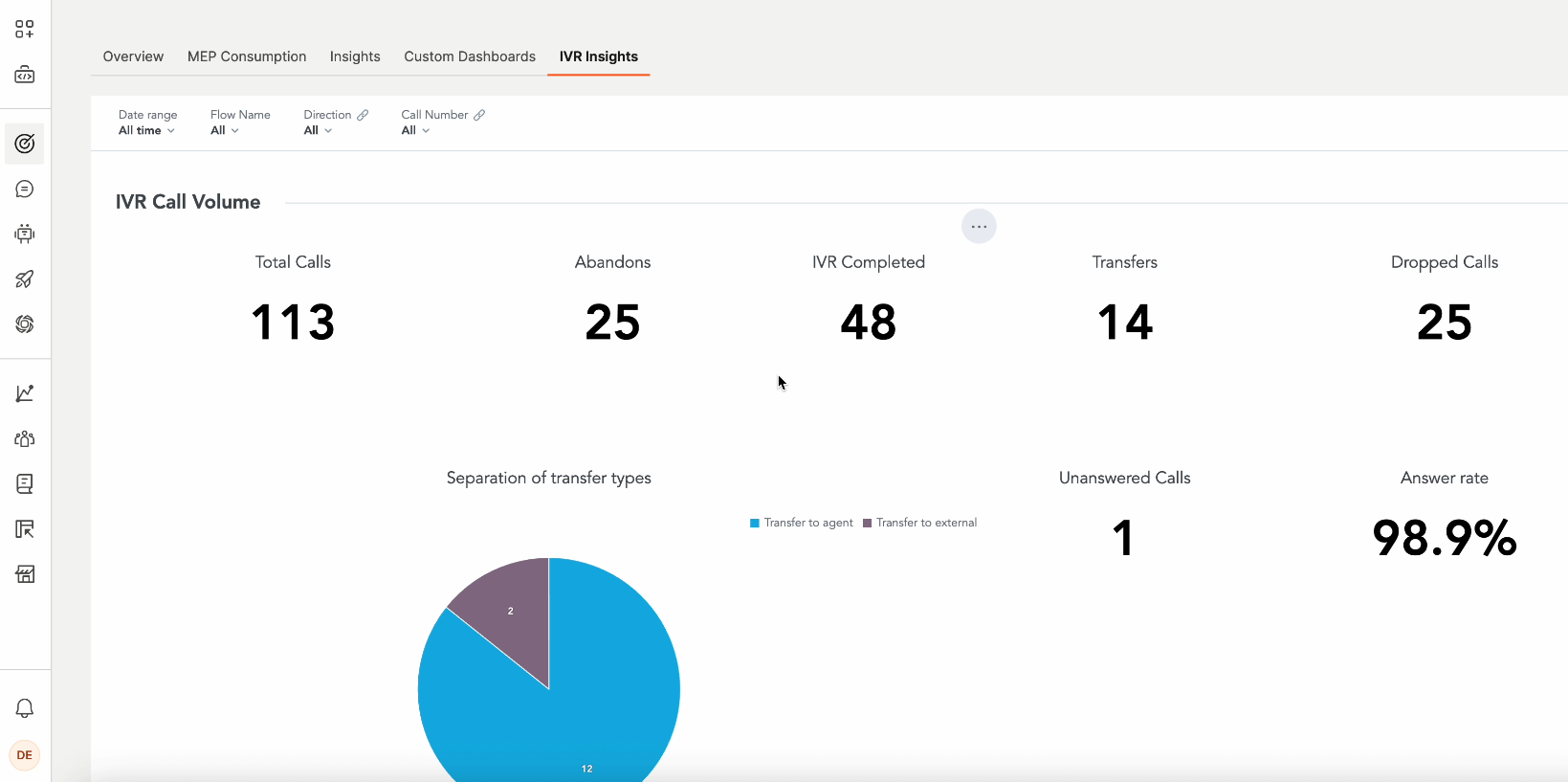Image resolution: width=1568 pixels, height=782 pixels.
Task: Switch to the Overview tab
Action: point(133,56)
